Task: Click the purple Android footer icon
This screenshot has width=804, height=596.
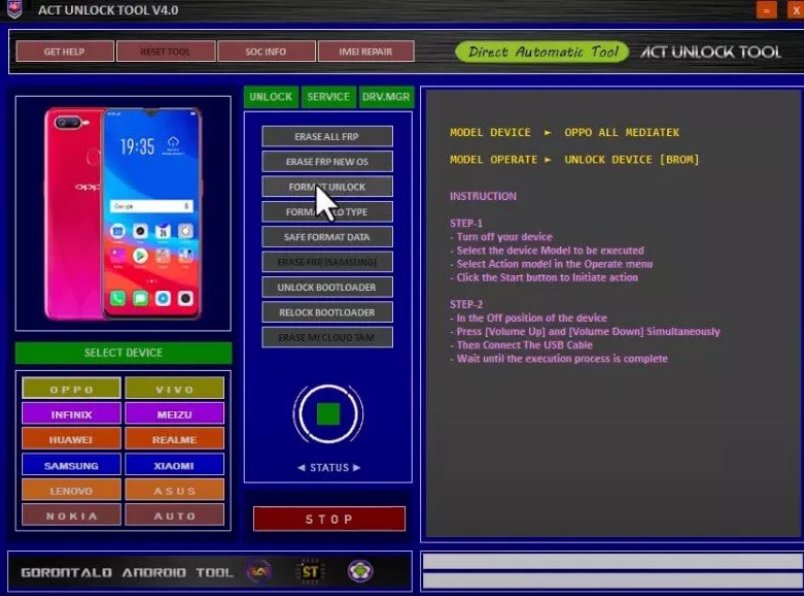Action: pos(360,571)
